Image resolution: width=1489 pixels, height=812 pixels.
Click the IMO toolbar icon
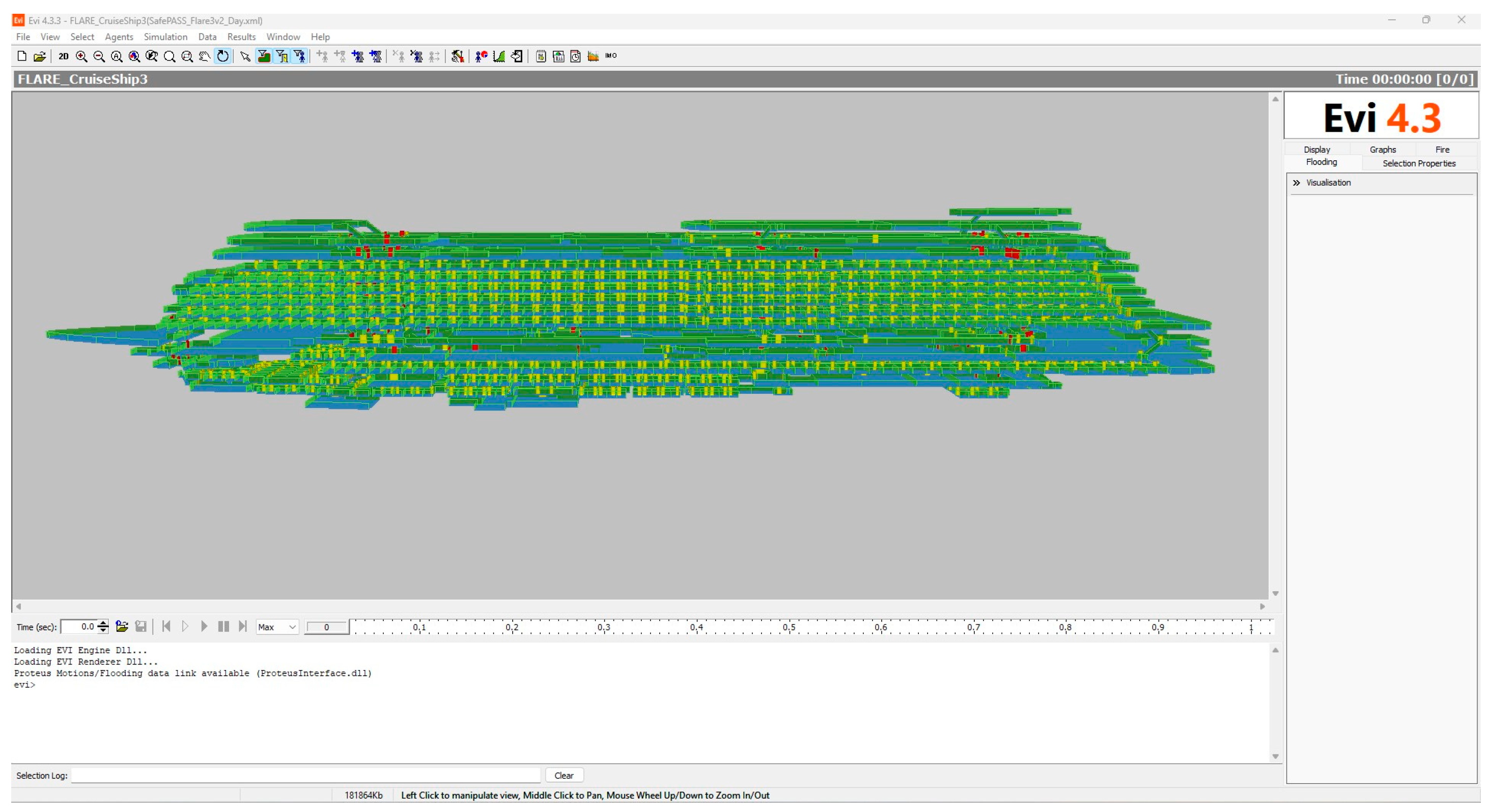point(611,56)
